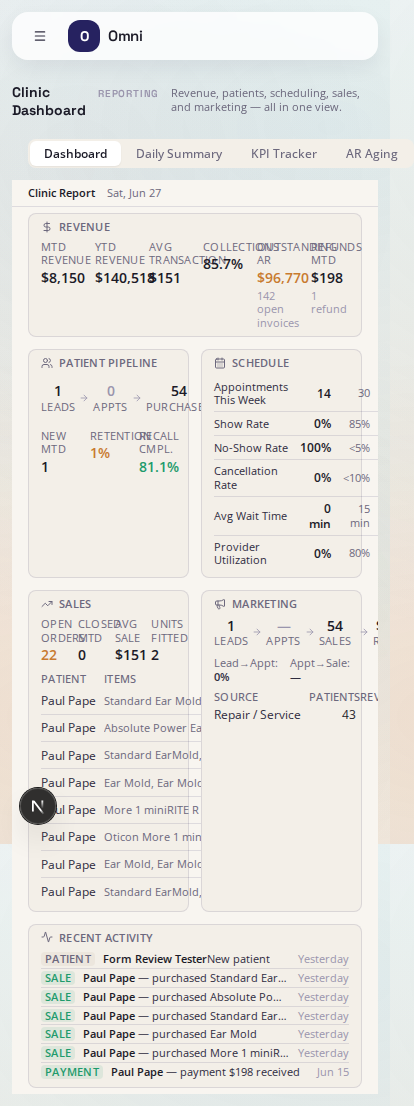Open the round N dev tools badge
Image resolution: width=414 pixels, height=1106 pixels.
point(38,806)
